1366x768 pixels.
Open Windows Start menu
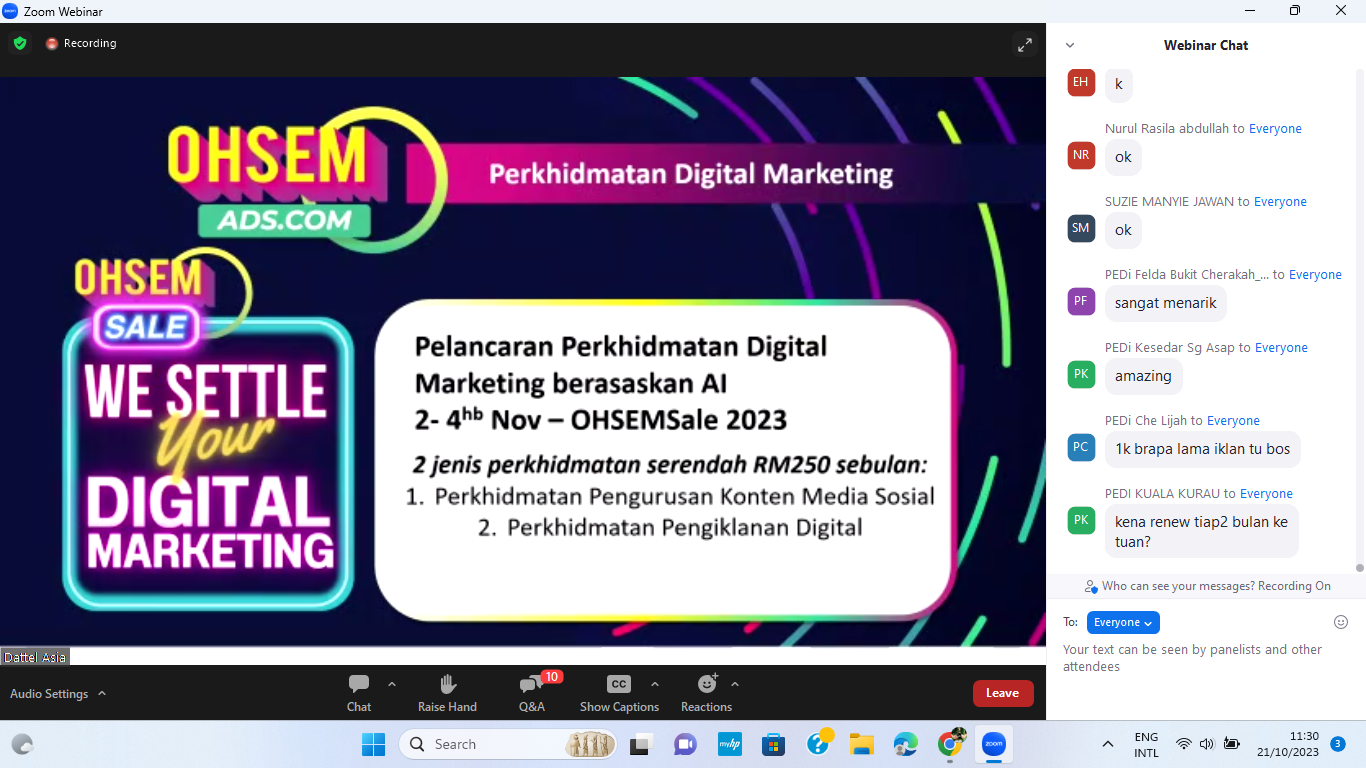pos(373,744)
